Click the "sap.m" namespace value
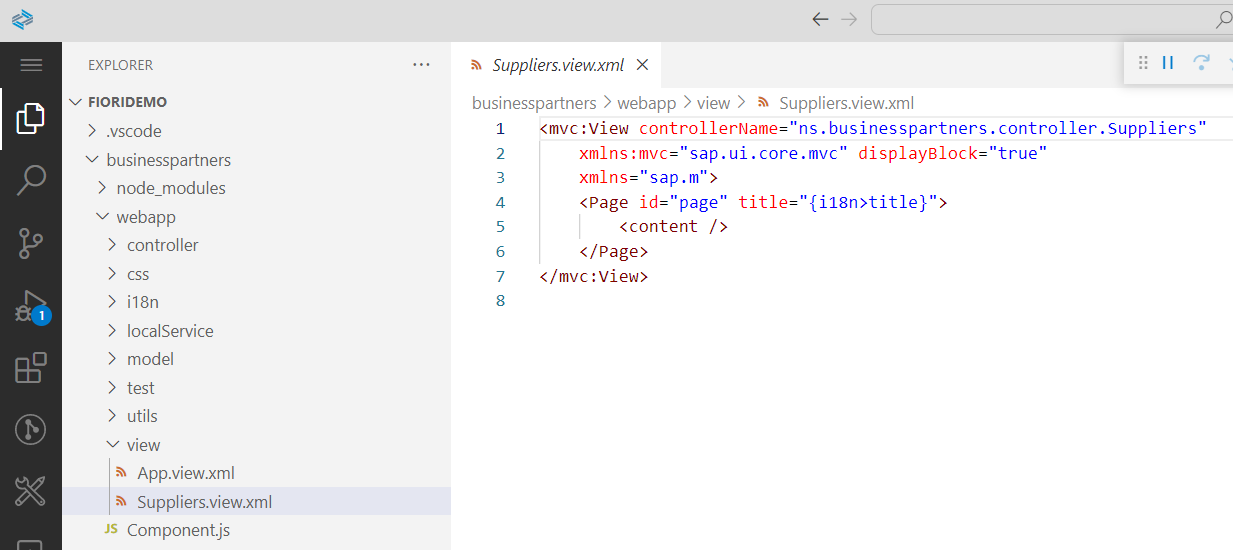The height and width of the screenshot is (550, 1233). (x=673, y=178)
